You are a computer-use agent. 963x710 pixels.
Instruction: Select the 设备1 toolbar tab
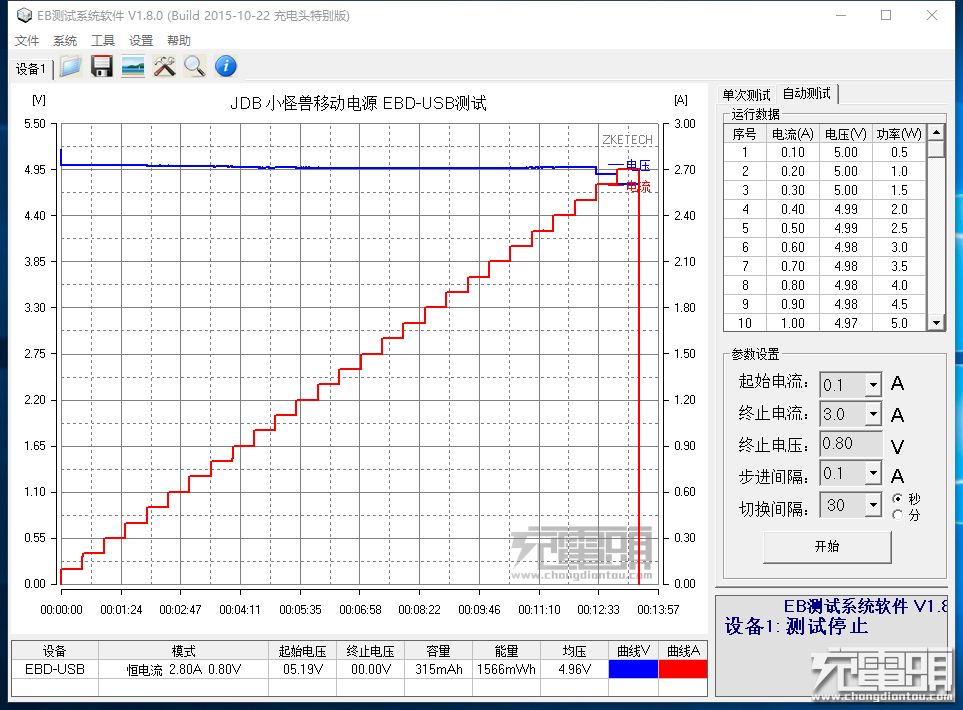tap(31, 69)
